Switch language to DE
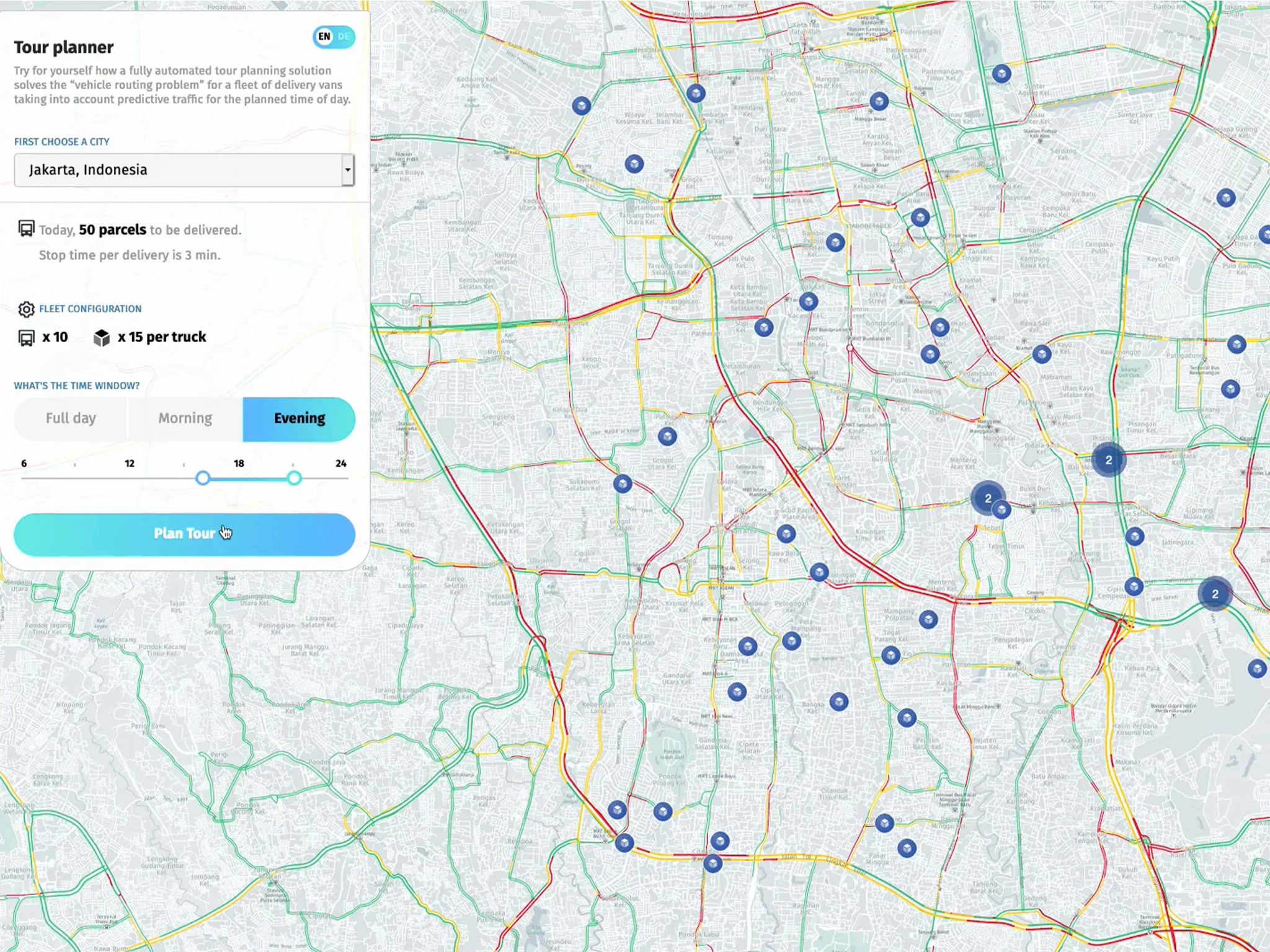 click(343, 37)
